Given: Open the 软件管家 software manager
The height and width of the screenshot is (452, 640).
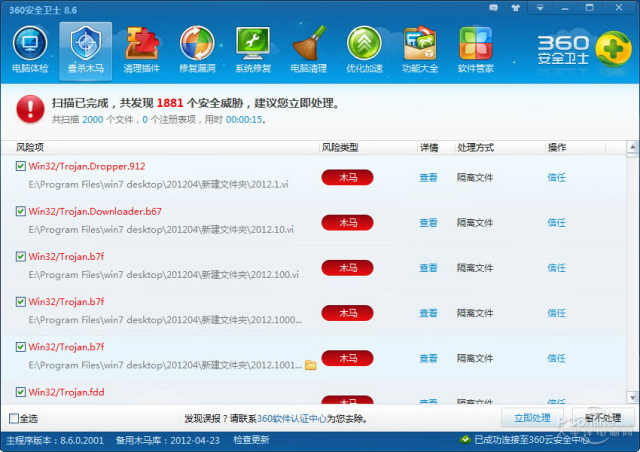Looking at the screenshot, I should pyautogui.click(x=475, y=50).
